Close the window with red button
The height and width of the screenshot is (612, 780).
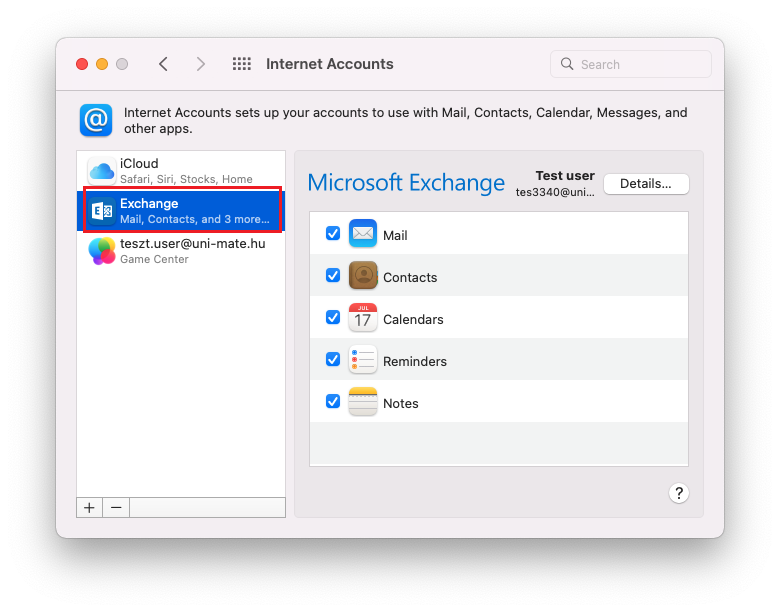pos(82,64)
